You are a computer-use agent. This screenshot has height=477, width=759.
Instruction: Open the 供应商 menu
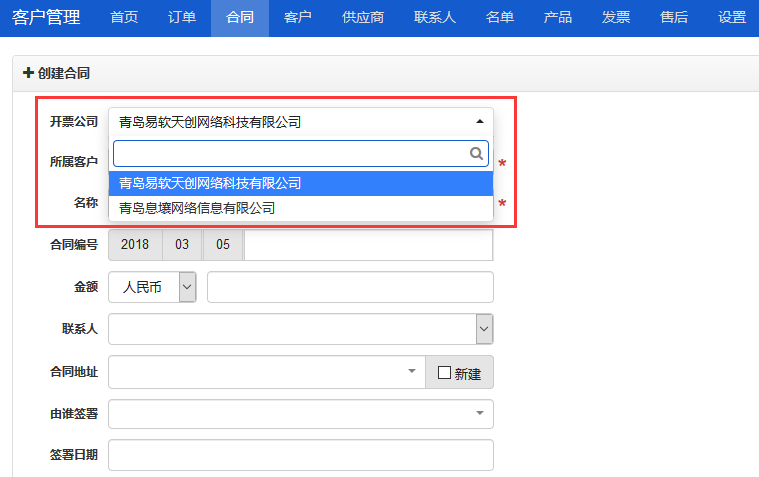[363, 17]
